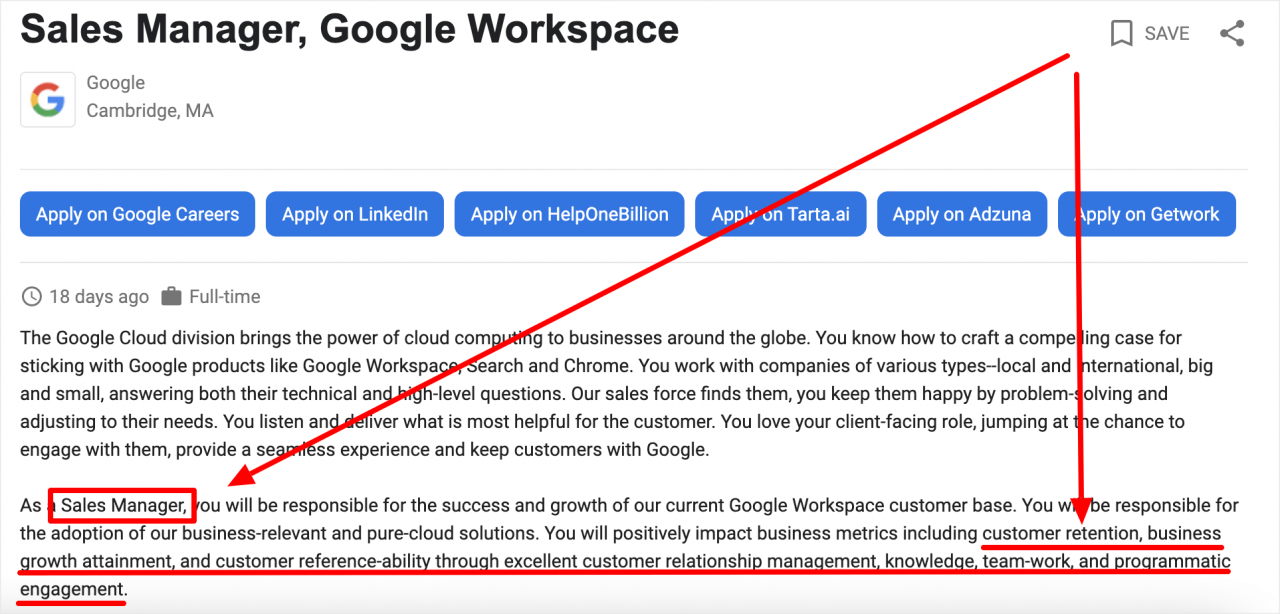1280x614 pixels.
Task: Apply on Google Careers
Action: click(x=137, y=214)
